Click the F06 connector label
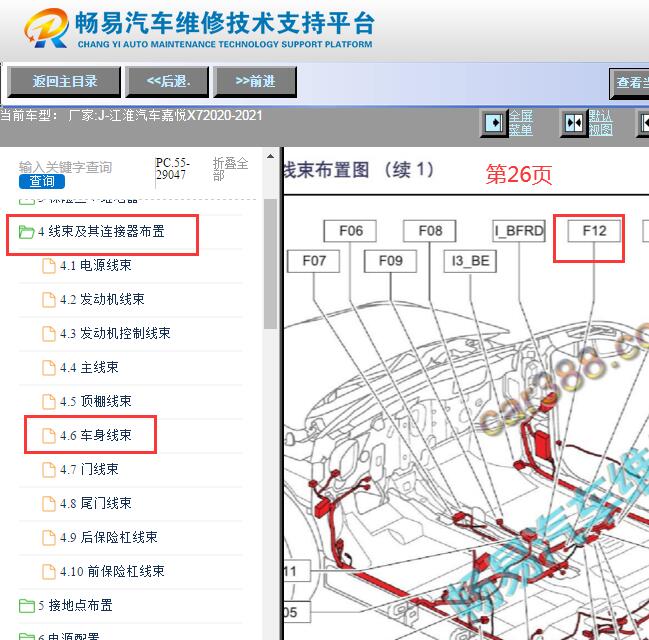The width and height of the screenshot is (649, 640). 350,231
